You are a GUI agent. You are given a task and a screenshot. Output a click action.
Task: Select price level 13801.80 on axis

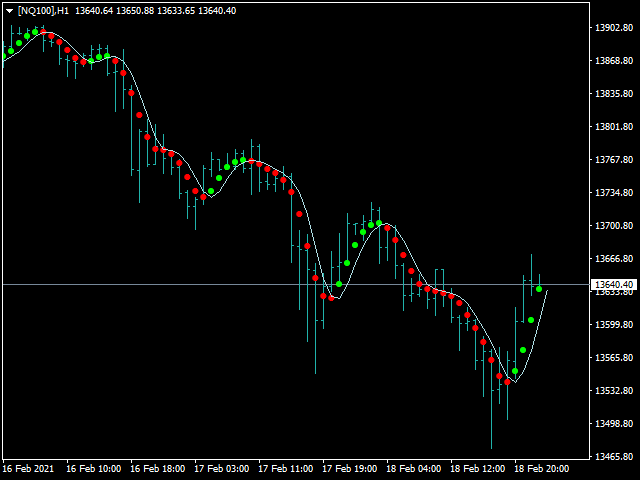point(614,127)
